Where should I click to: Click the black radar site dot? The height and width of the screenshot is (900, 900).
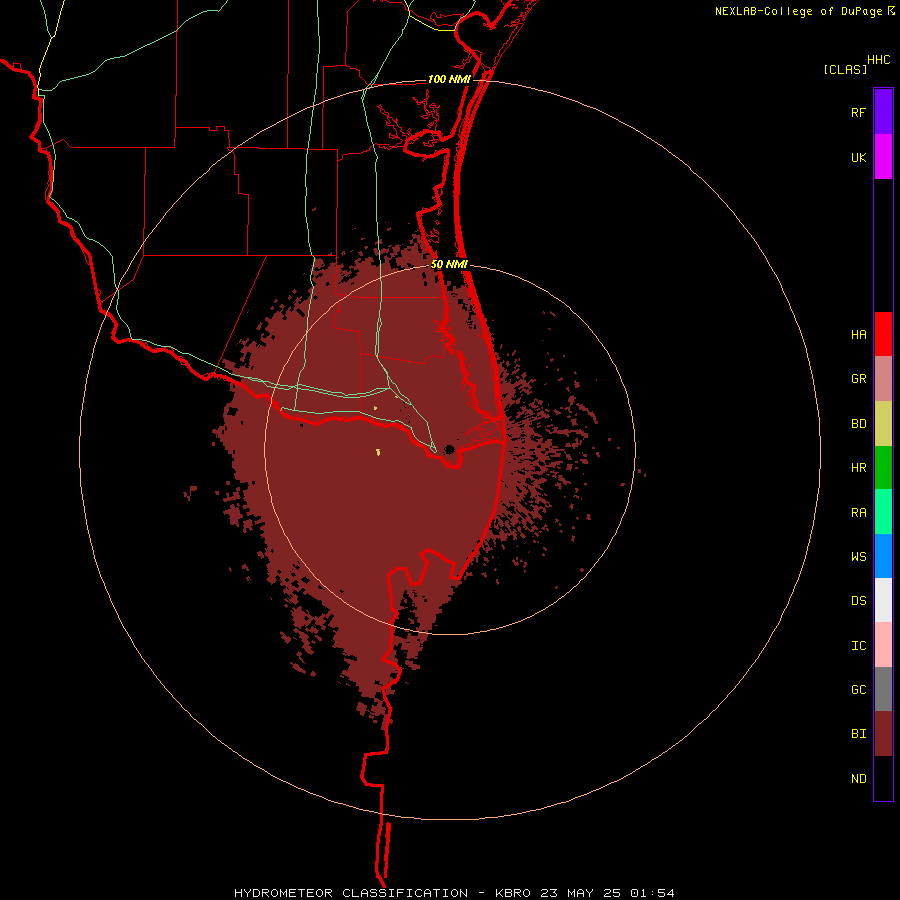coord(449,449)
